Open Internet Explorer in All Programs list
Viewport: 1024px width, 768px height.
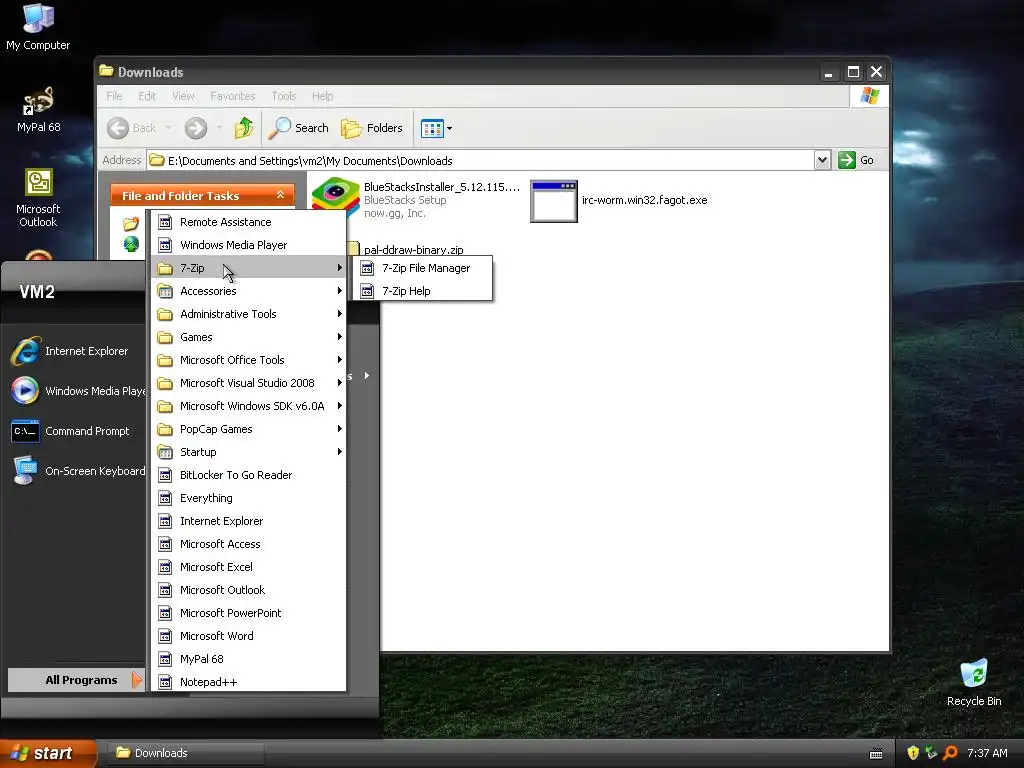249,520
